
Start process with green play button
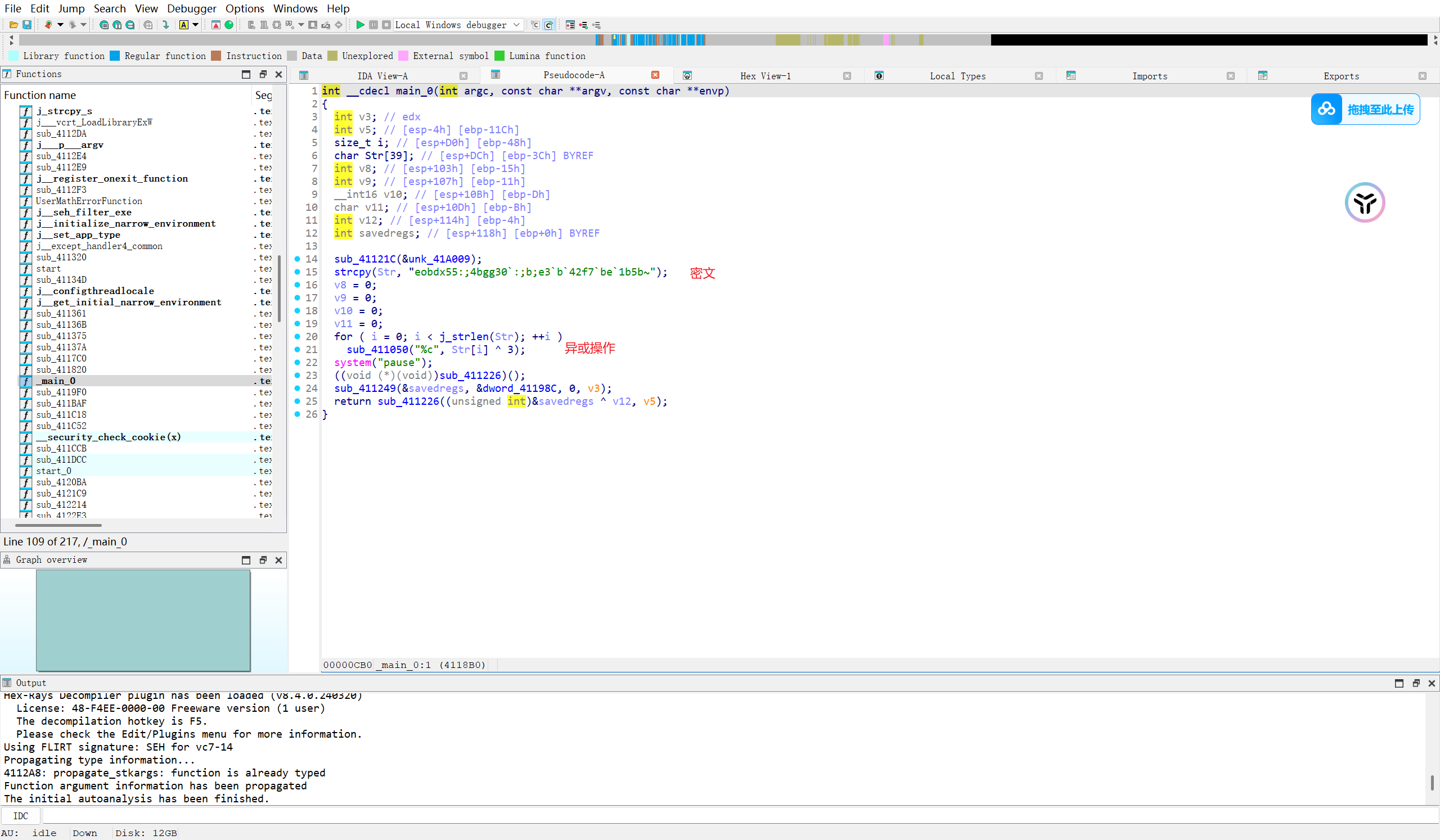(360, 25)
